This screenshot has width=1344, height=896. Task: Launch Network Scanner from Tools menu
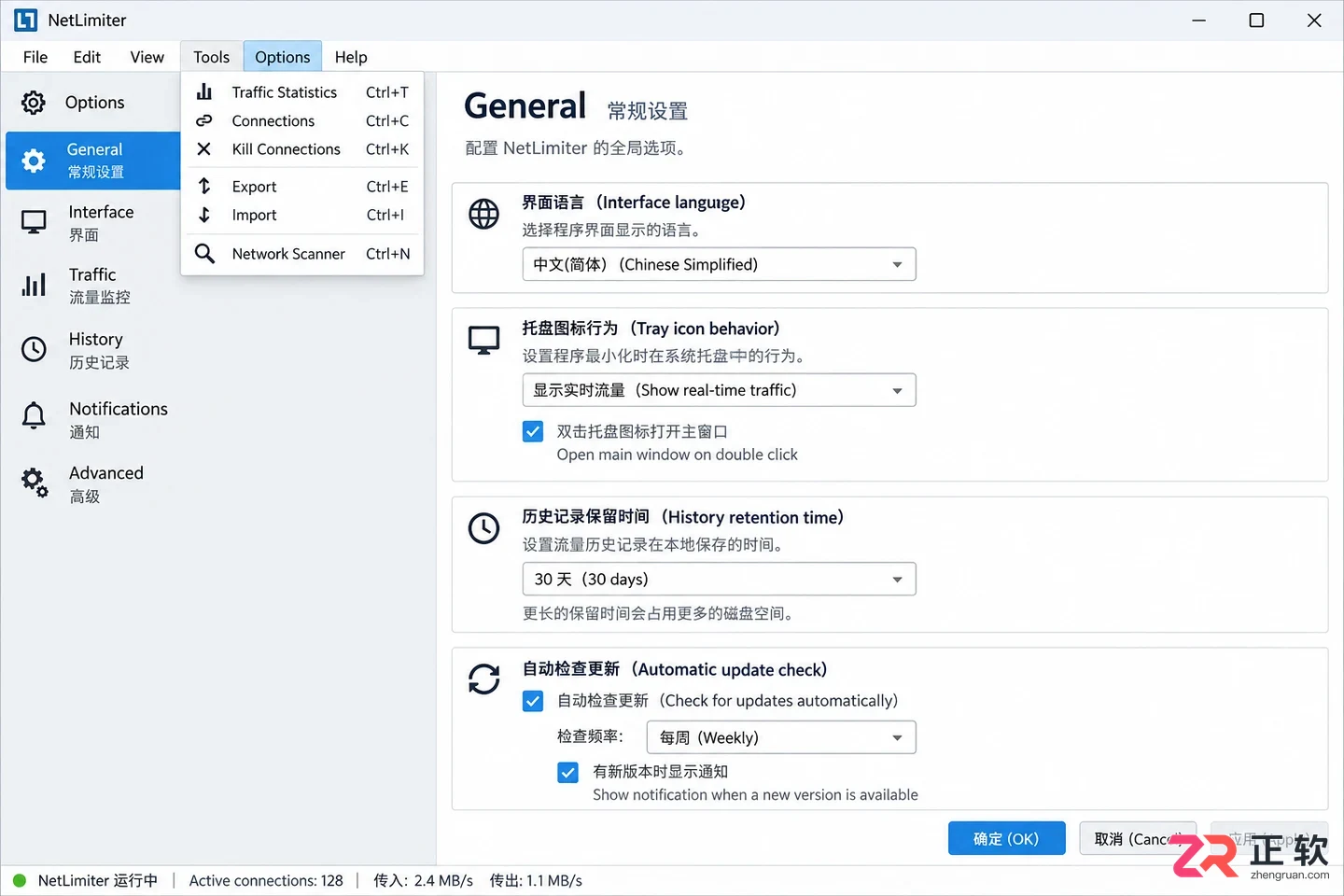(302, 253)
